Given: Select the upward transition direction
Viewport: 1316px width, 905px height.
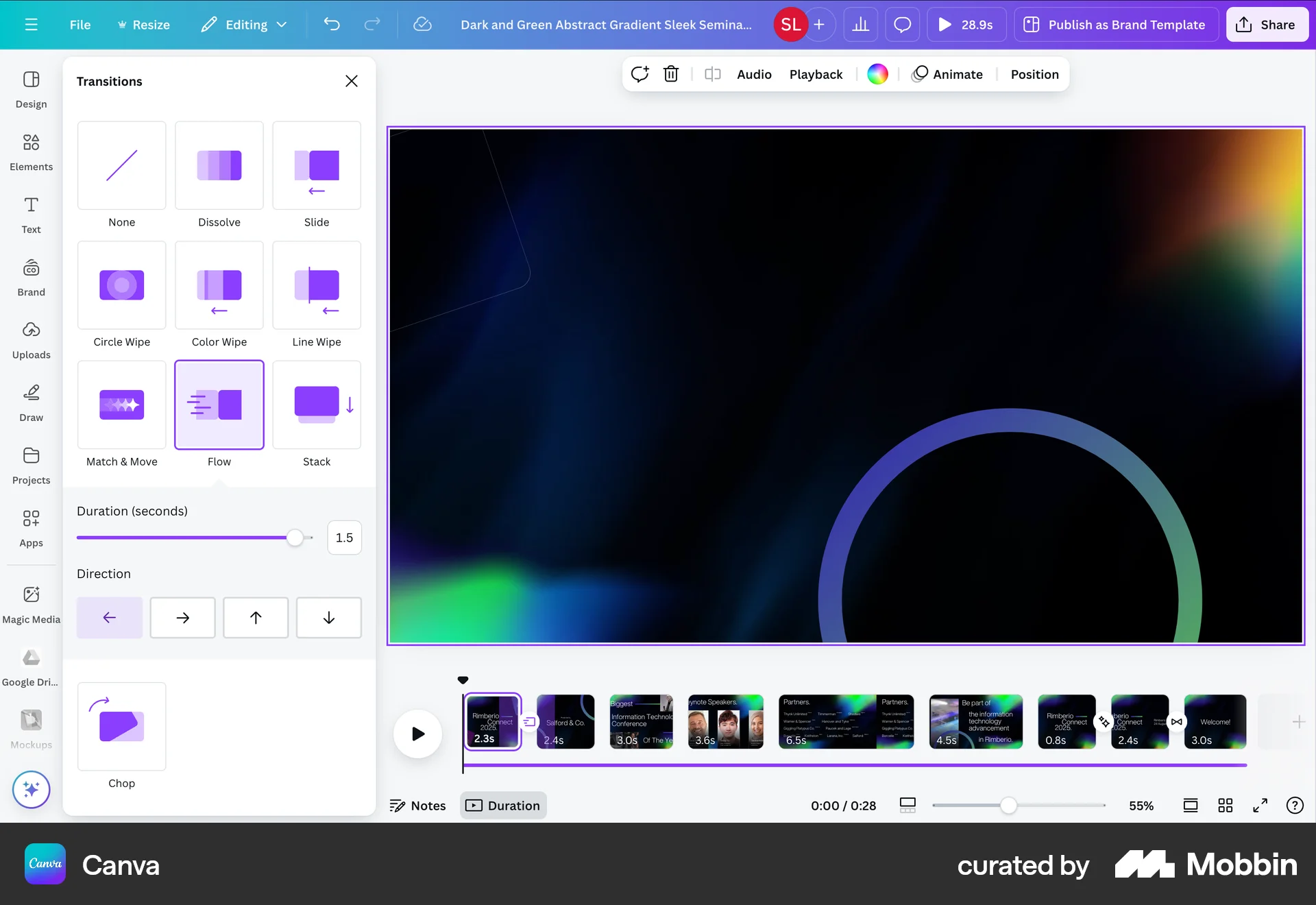Looking at the screenshot, I should (255, 618).
